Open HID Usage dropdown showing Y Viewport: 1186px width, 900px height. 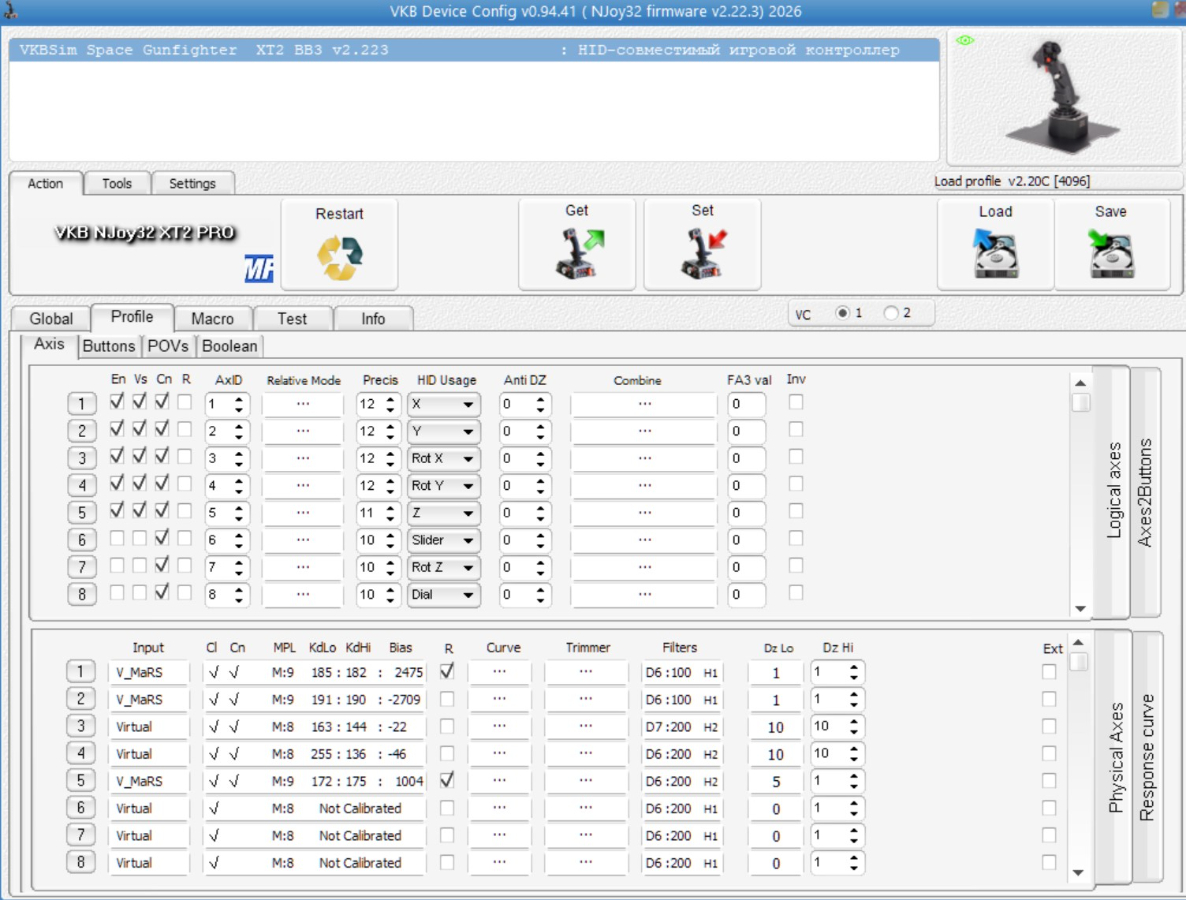pos(443,431)
